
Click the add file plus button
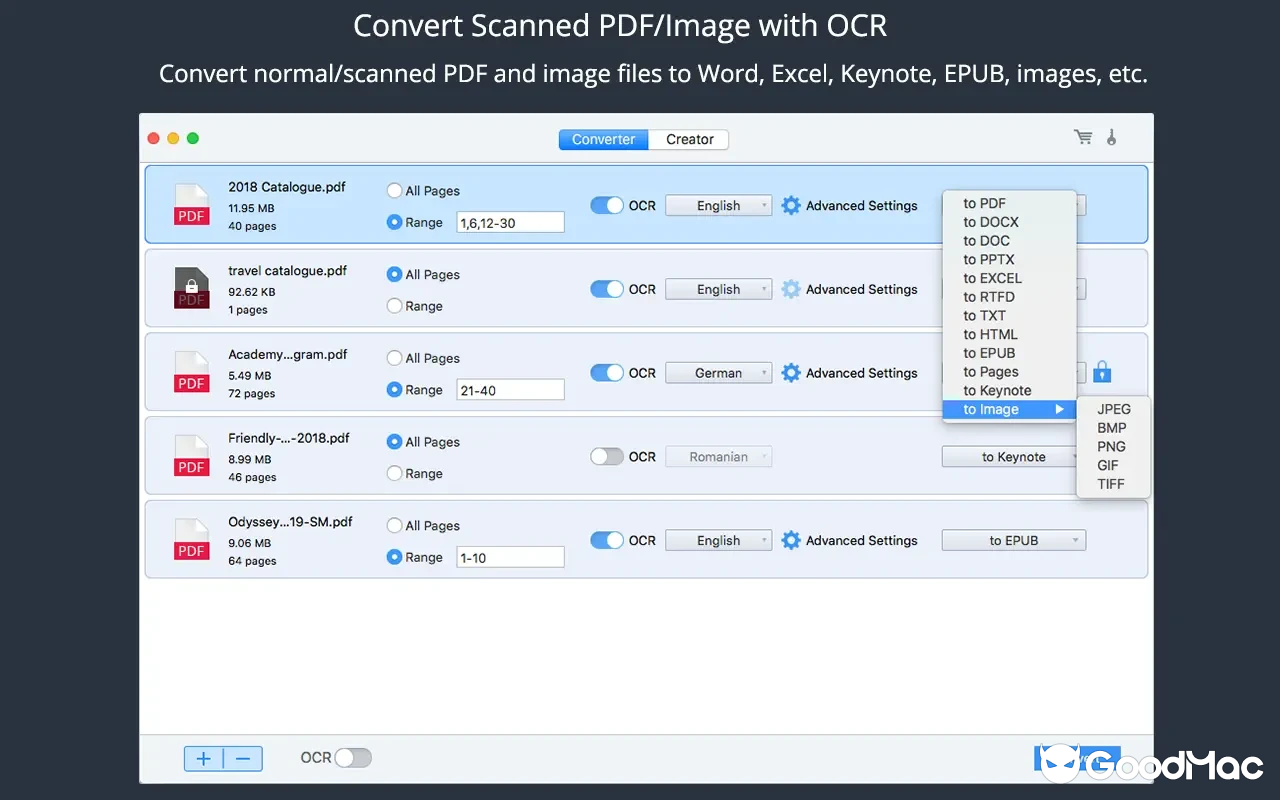pyautogui.click(x=205, y=758)
